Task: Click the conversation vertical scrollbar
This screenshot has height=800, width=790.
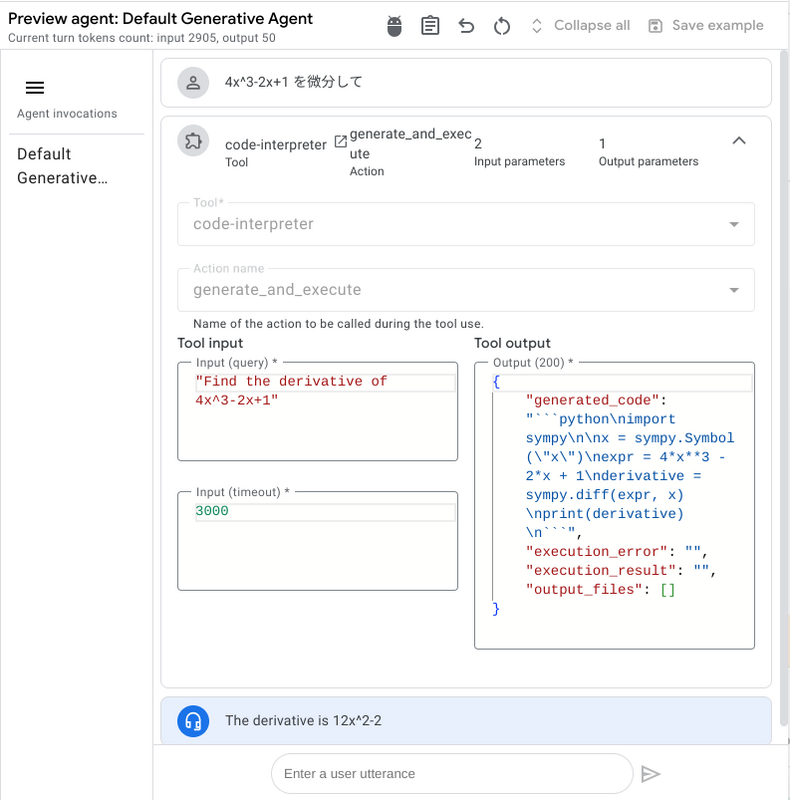Action: pyautogui.click(x=784, y=388)
